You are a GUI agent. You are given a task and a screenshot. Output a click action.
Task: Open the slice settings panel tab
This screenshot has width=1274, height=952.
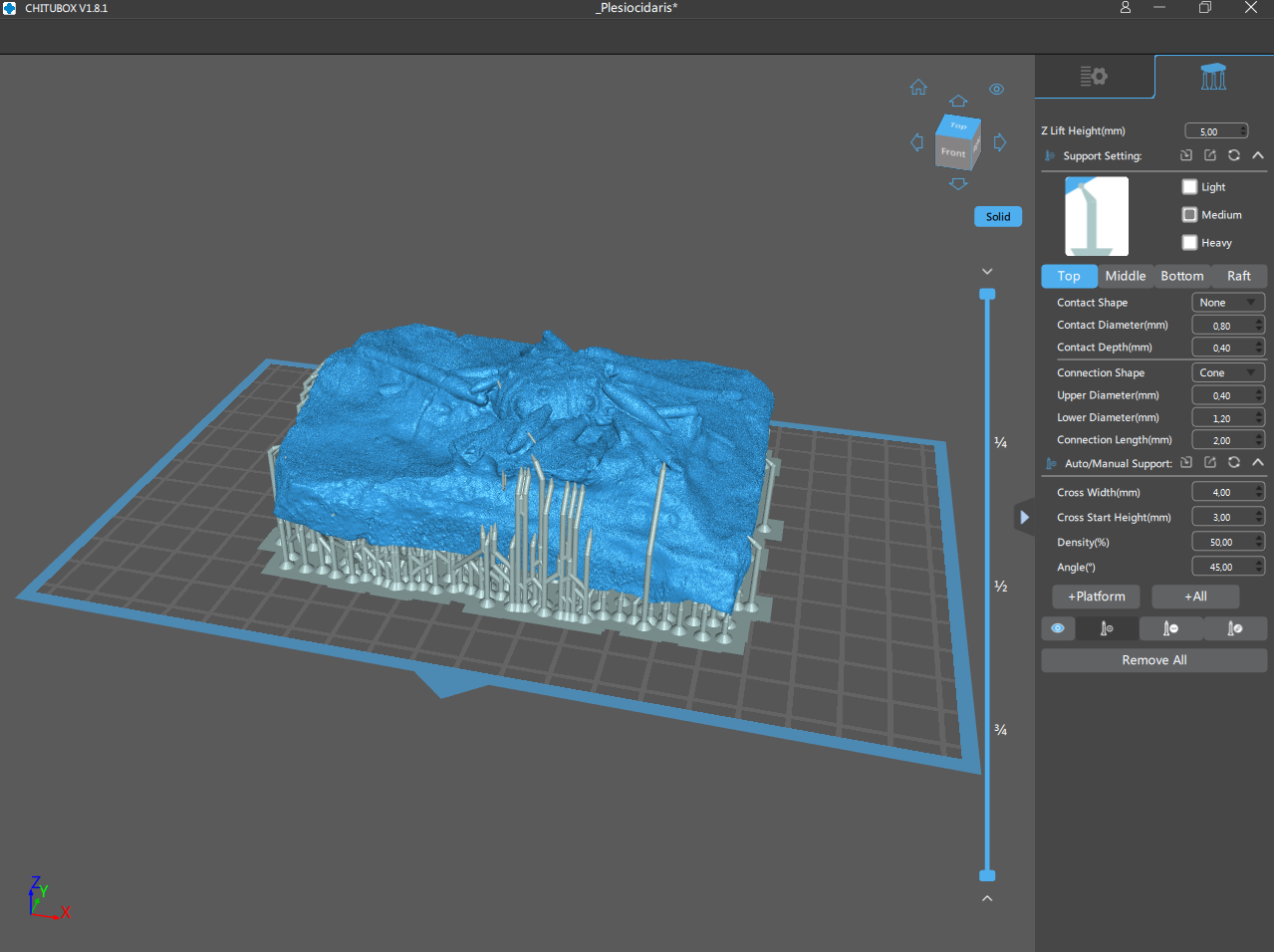(x=1094, y=77)
